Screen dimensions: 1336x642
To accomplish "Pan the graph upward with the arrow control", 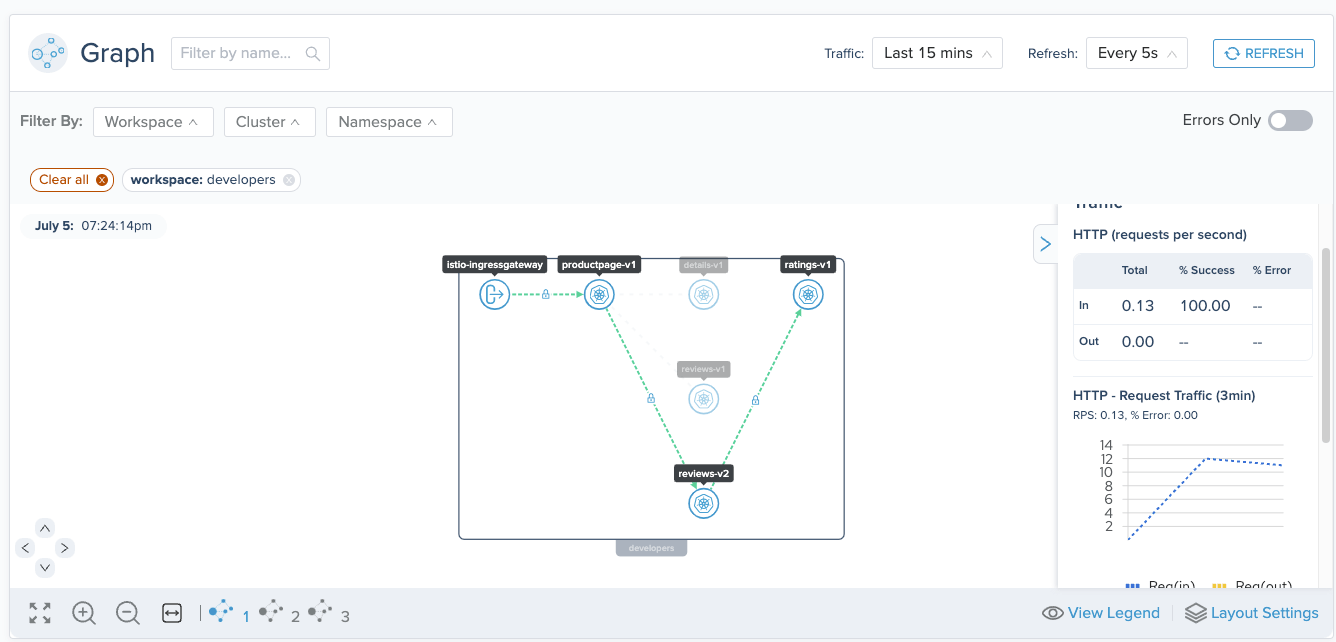I will pyautogui.click(x=44, y=527).
